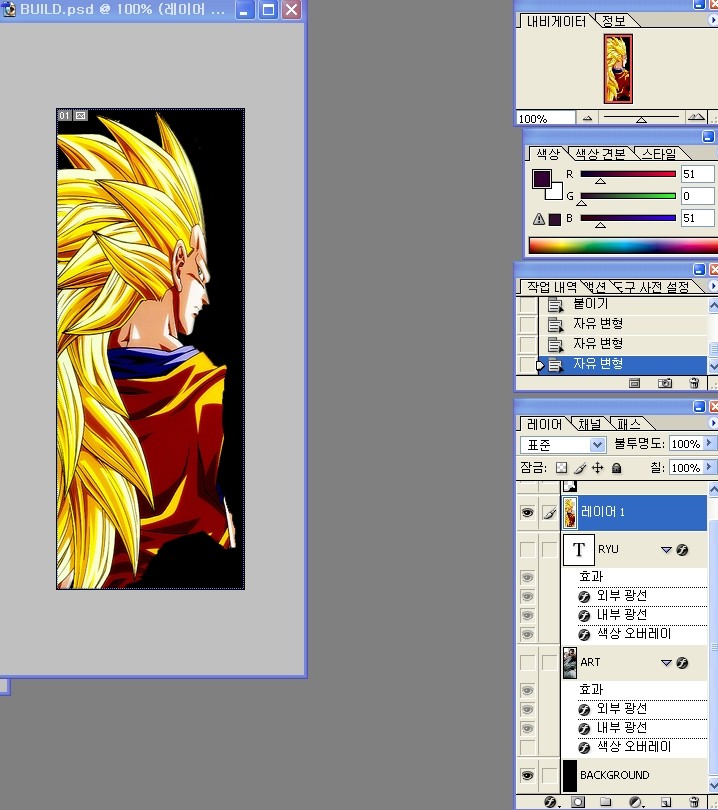Image resolution: width=718 pixels, height=810 pixels.
Task: Hide the BACKGROUND layer eye icon
Action: 527,775
